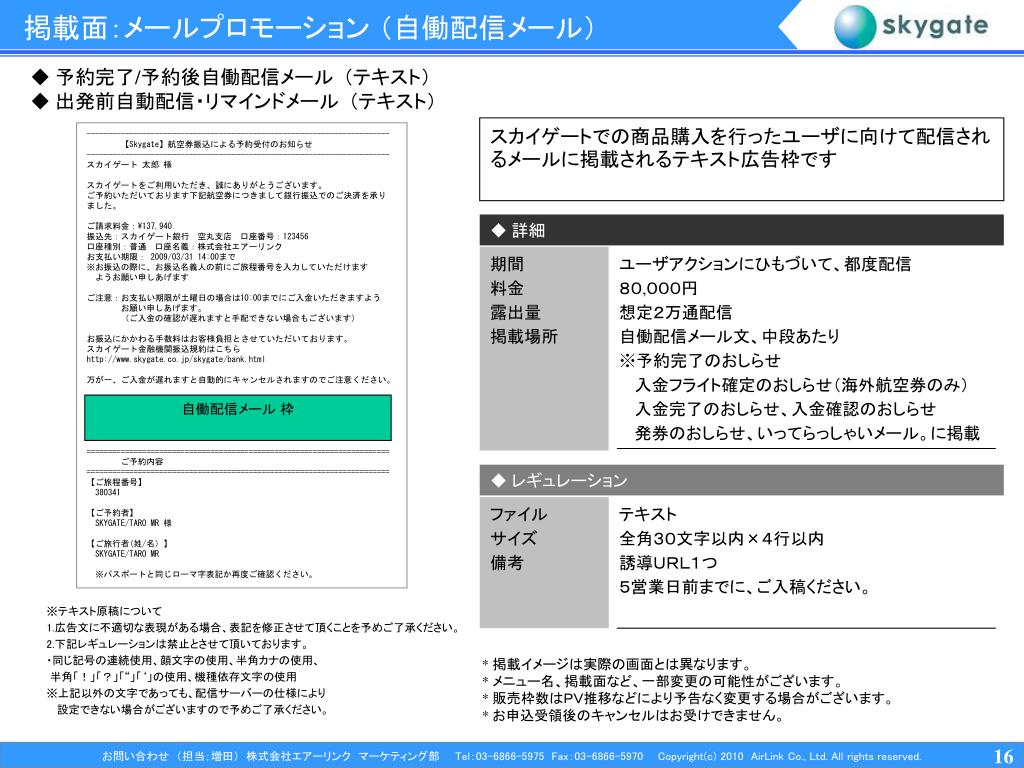Click the "【ご旅行者(姓/名)】" label

pos(128,543)
